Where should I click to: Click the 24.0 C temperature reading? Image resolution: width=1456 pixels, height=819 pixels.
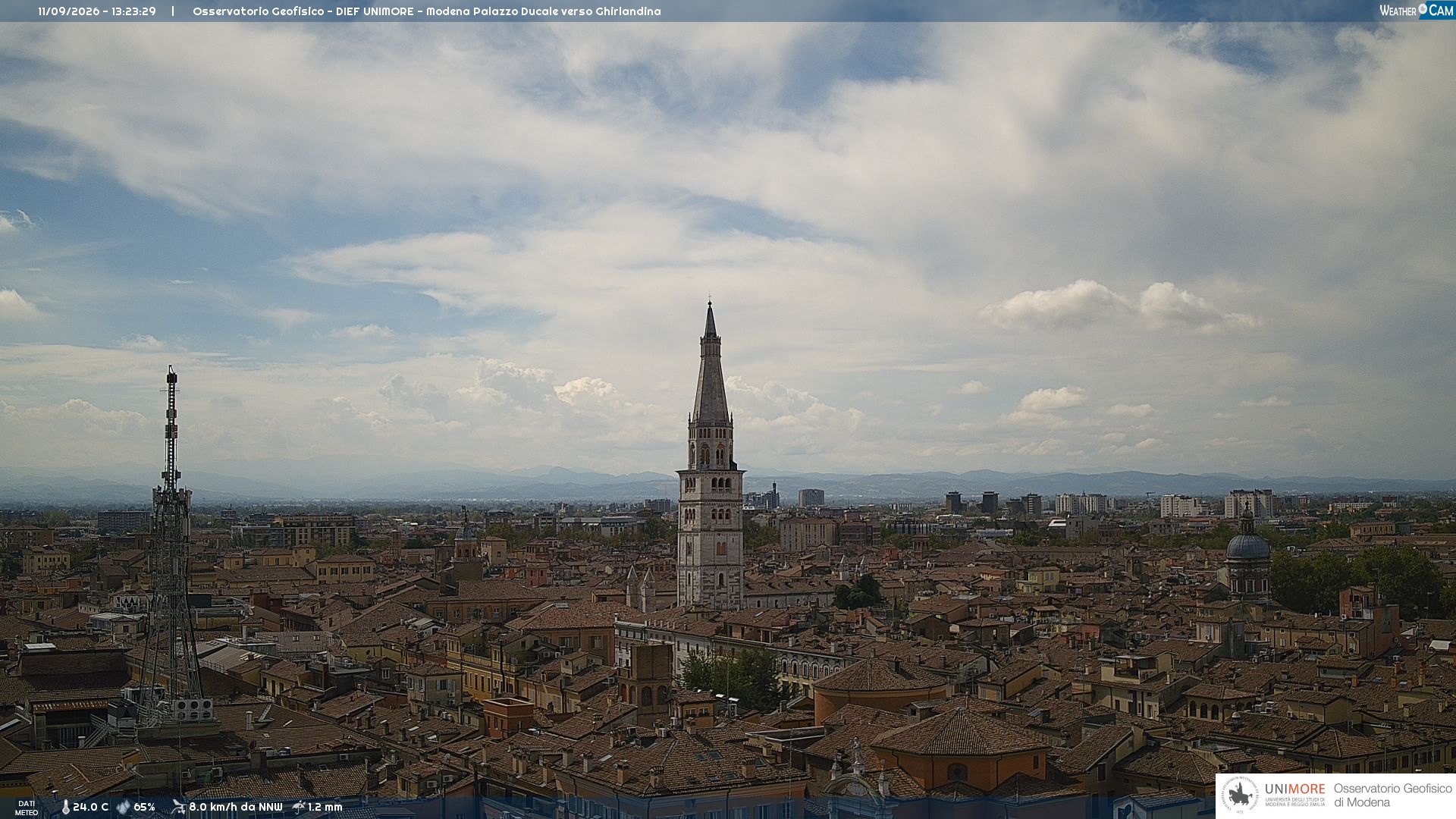[90, 807]
